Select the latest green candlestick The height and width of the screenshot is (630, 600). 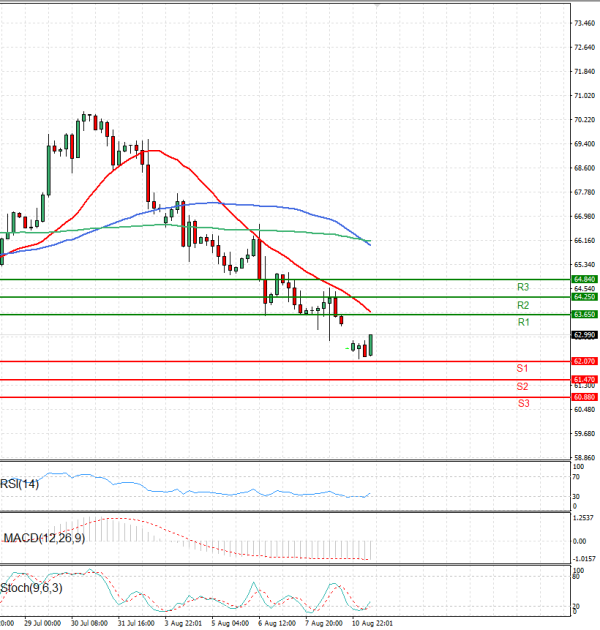[371, 345]
